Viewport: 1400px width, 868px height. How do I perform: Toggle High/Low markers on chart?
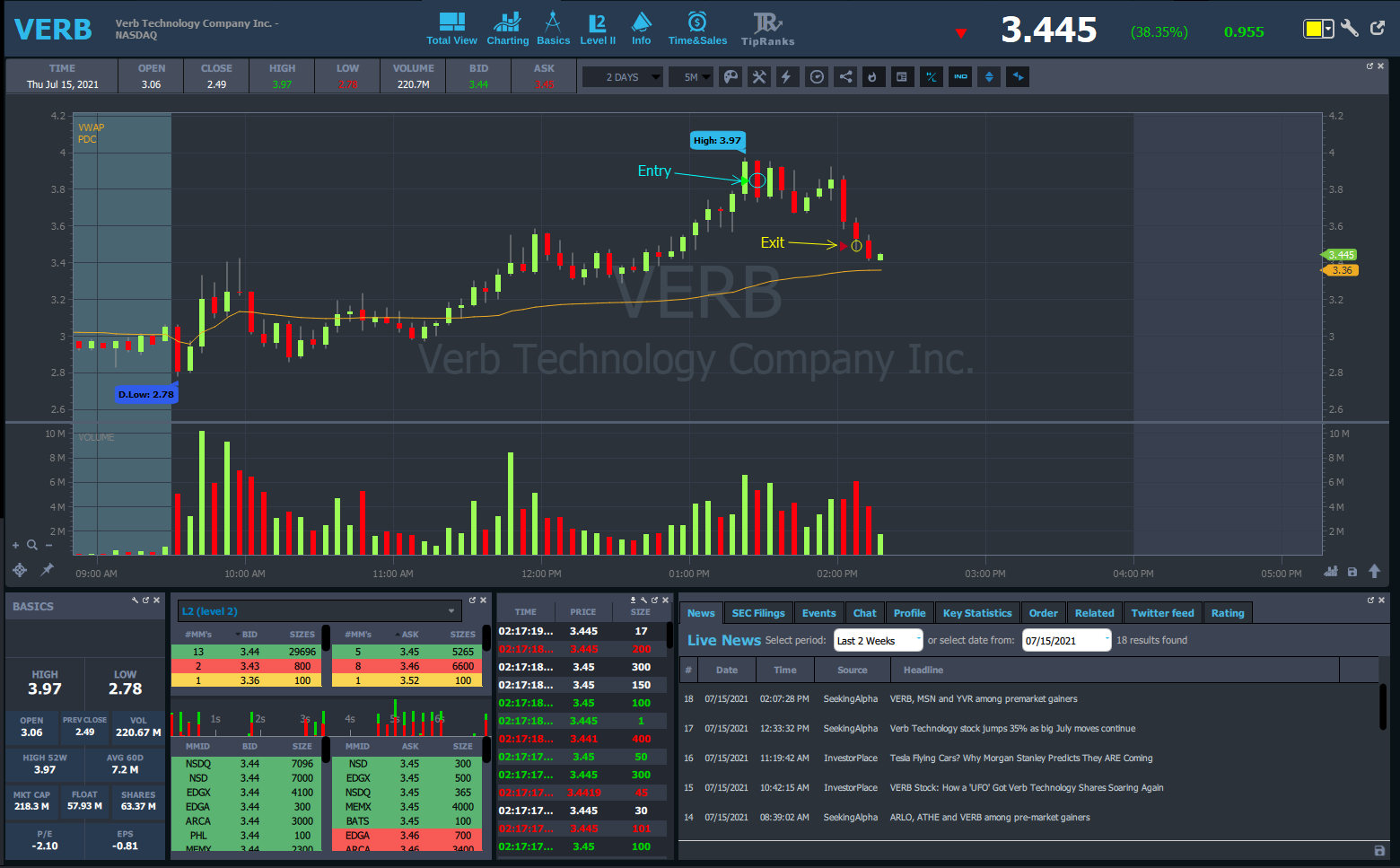click(932, 77)
